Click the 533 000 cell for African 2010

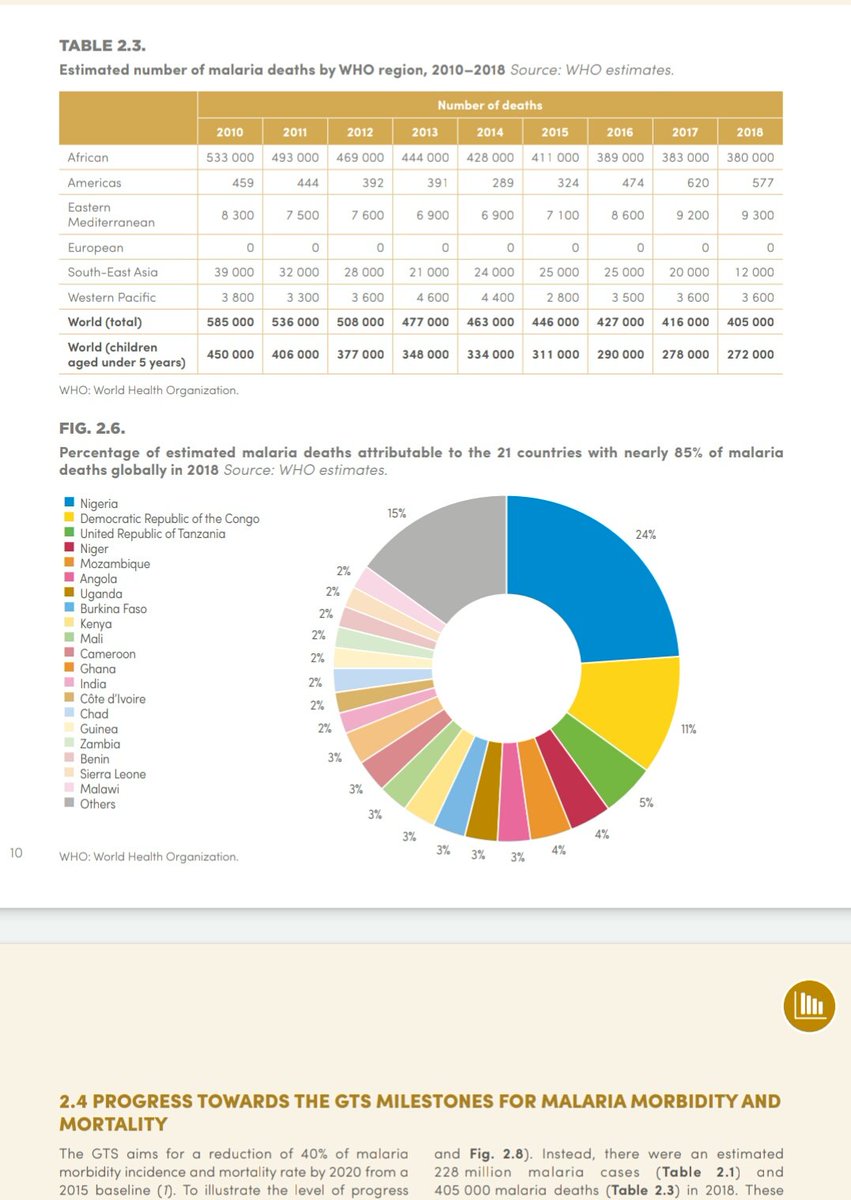click(x=230, y=158)
